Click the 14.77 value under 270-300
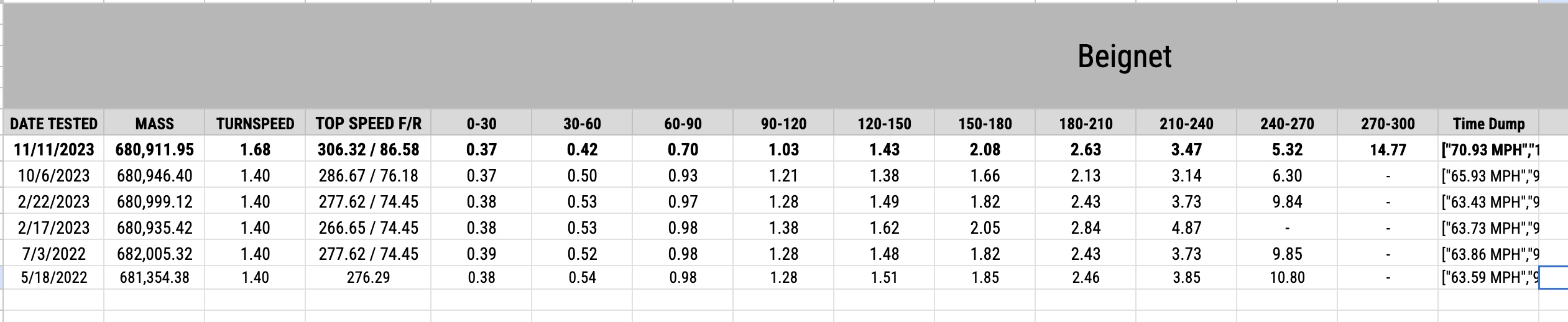Screen dimensions: 1568x322 [x=1388, y=149]
